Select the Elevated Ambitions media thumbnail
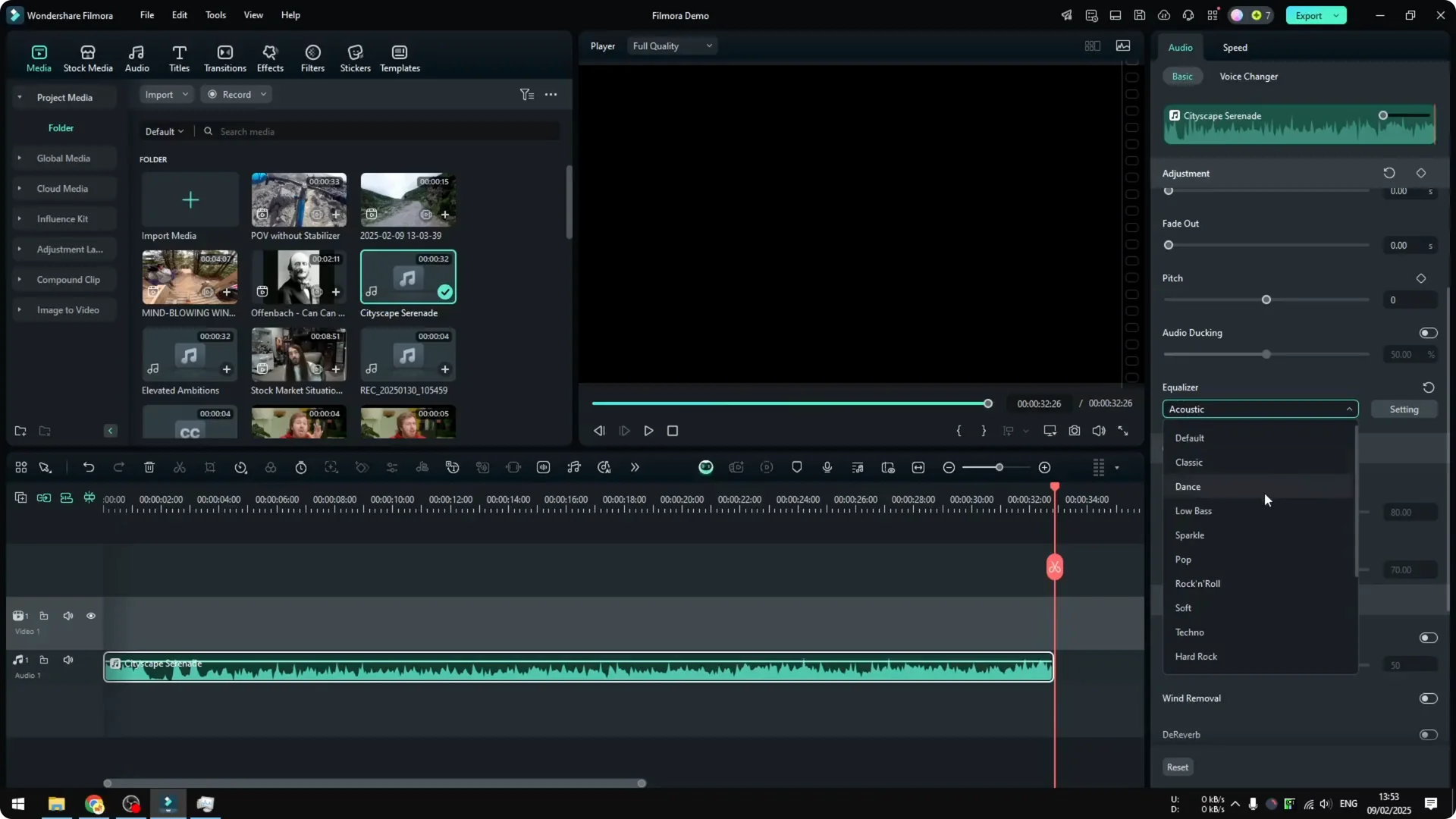 189,355
